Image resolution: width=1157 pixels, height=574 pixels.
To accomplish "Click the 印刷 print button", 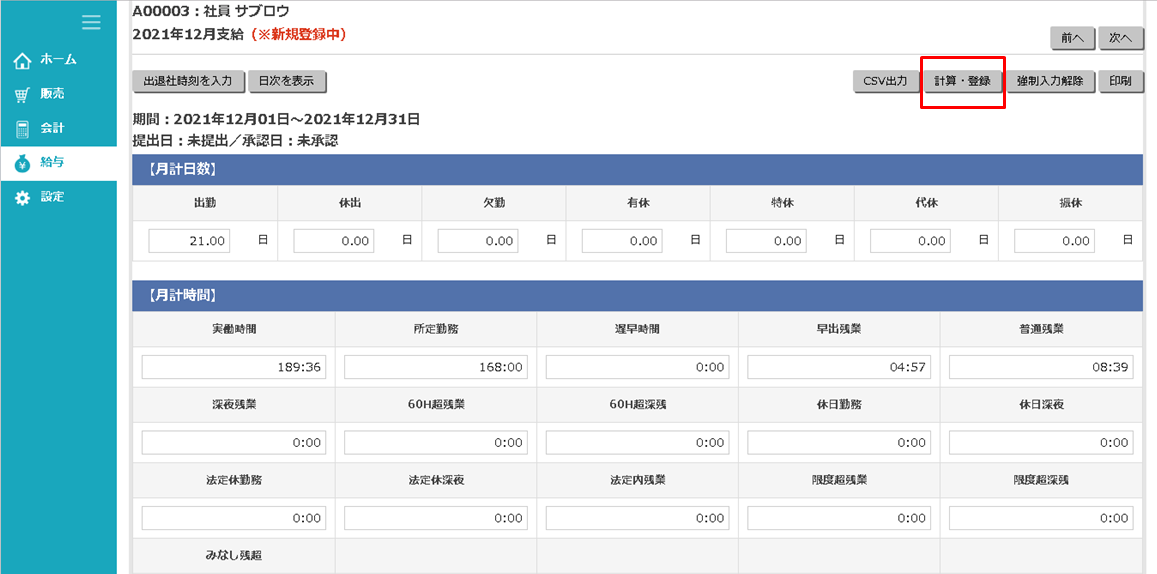I will click(x=1120, y=82).
